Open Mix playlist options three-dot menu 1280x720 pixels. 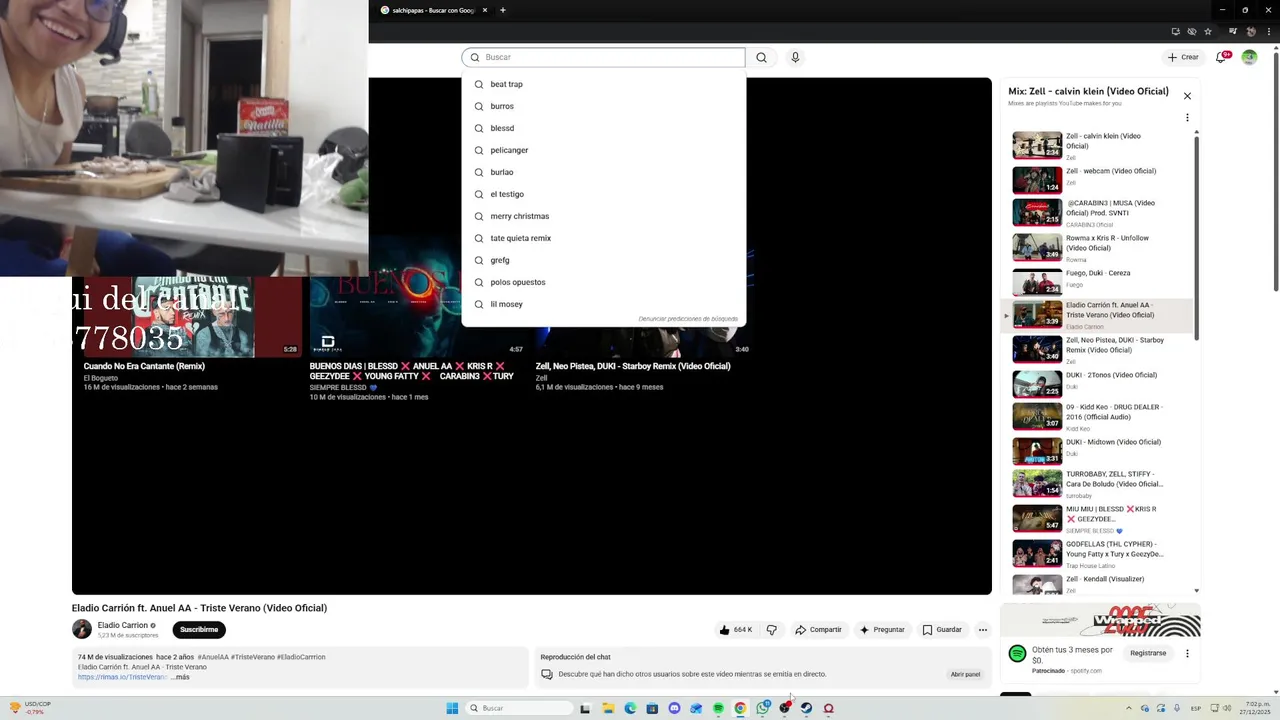pyautogui.click(x=1187, y=118)
